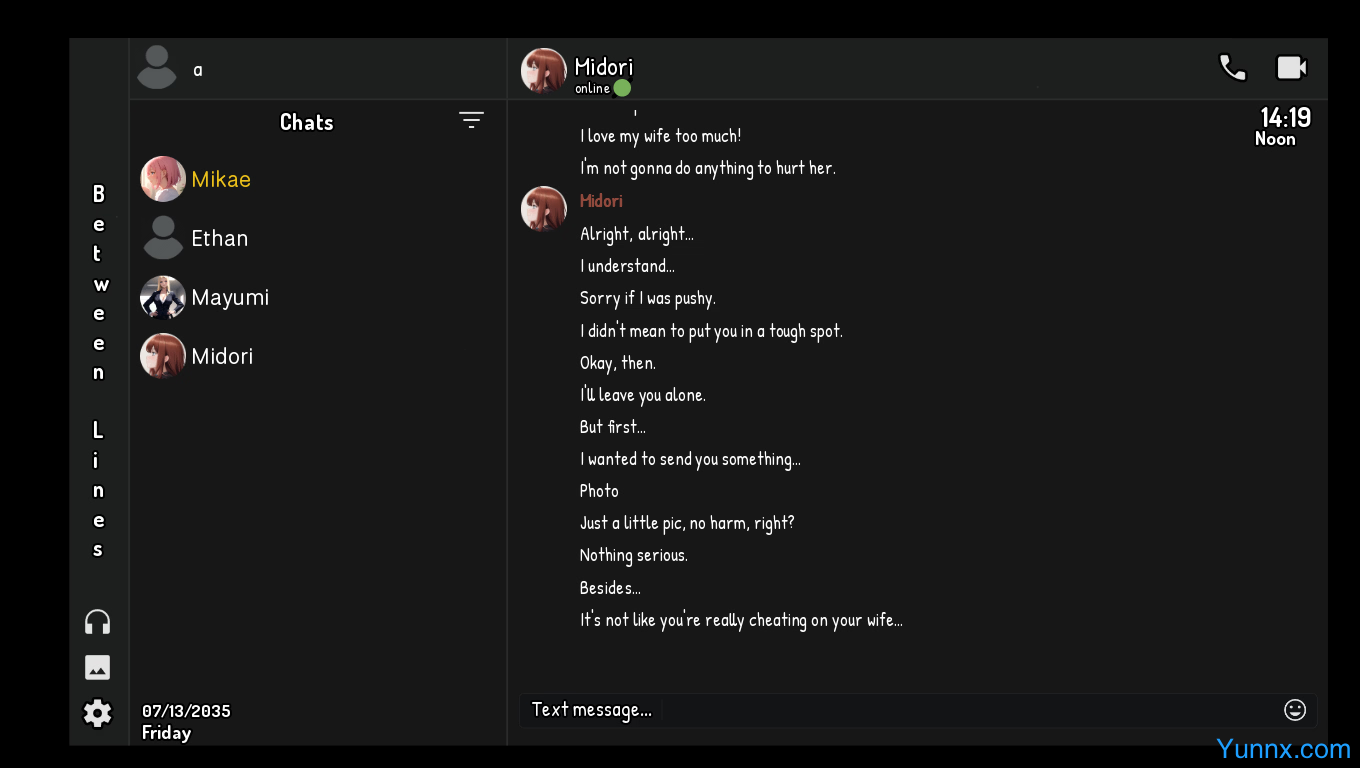This screenshot has width=1360, height=768.
Task: Click Midori's name in conversation header
Action: [x=603, y=66]
